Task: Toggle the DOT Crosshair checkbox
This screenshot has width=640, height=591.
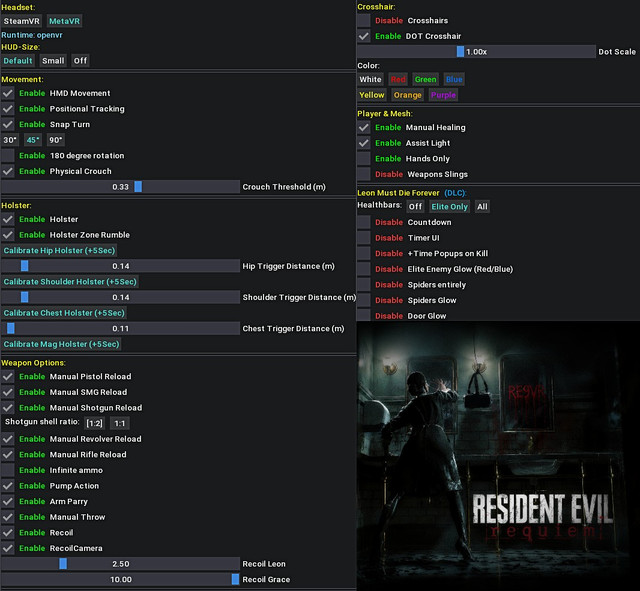Action: 364,36
